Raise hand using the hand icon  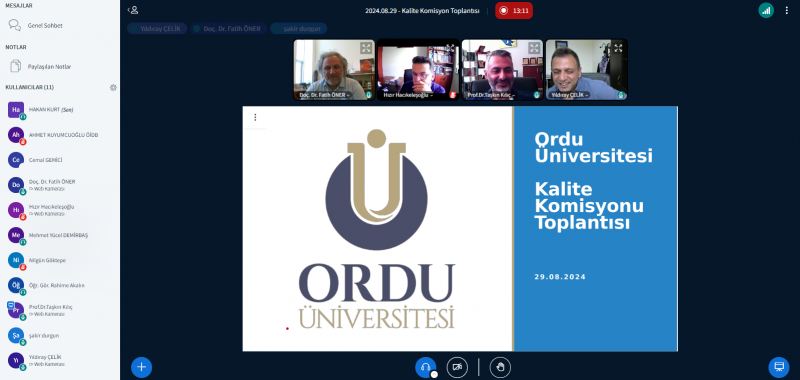click(x=500, y=367)
